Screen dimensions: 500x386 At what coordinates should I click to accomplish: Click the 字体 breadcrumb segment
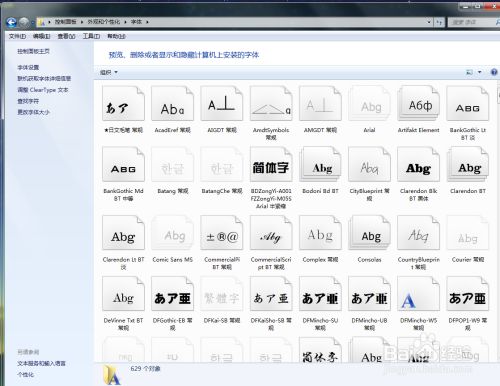136,22
